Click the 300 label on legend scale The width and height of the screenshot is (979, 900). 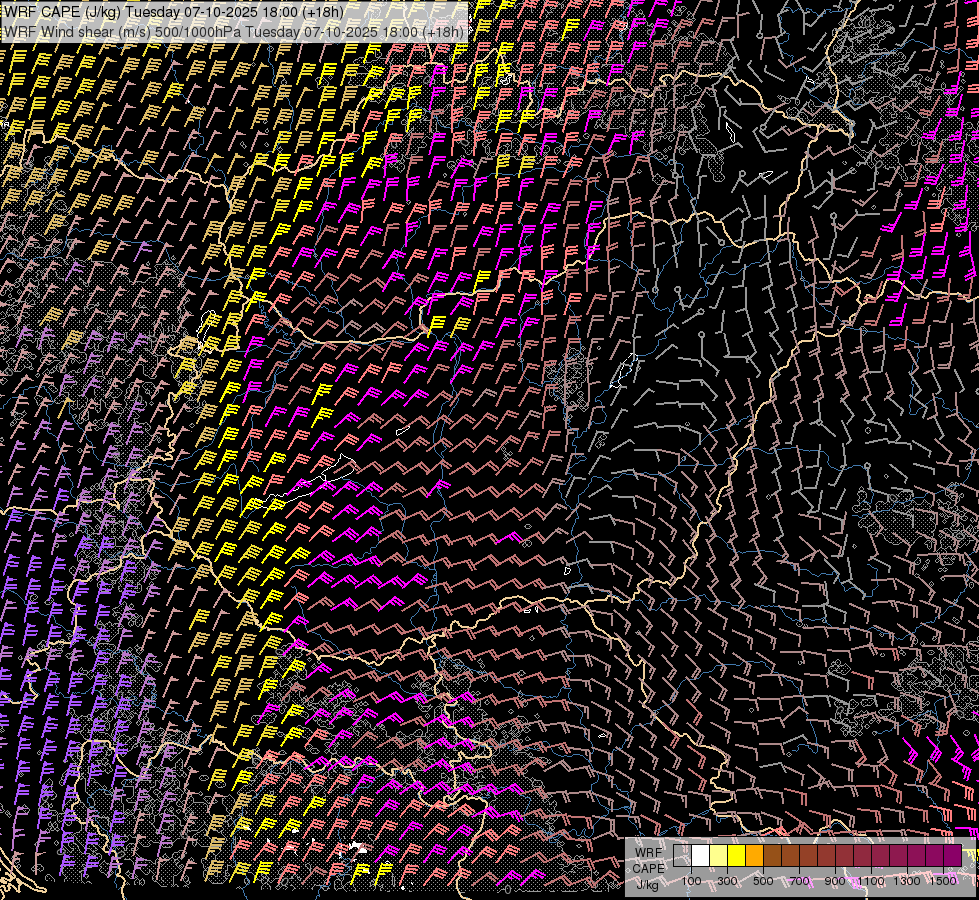tap(727, 881)
